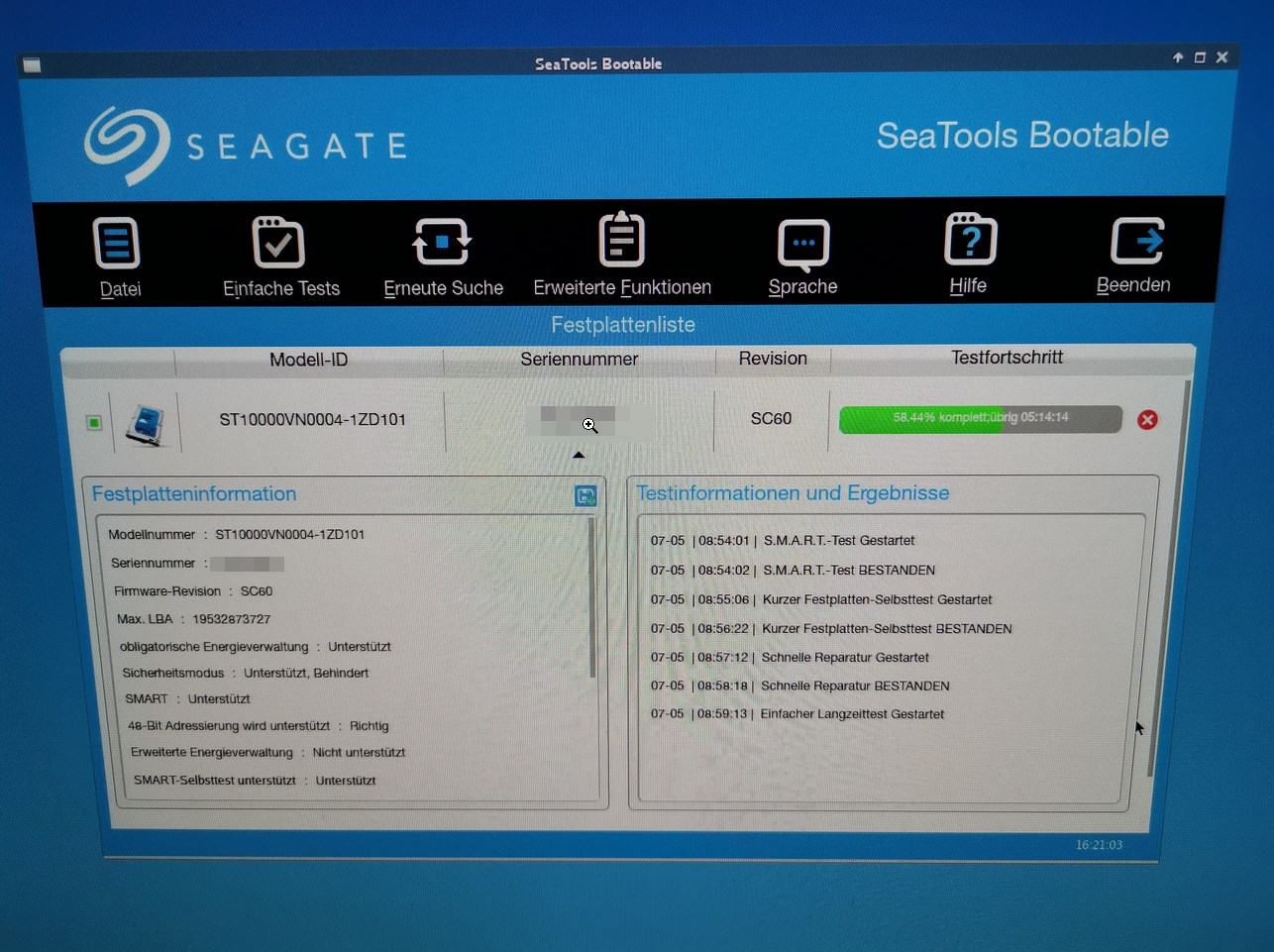This screenshot has width=1274, height=952.
Task: Click the Festplatteninformation panel heading
Action: [x=194, y=494]
